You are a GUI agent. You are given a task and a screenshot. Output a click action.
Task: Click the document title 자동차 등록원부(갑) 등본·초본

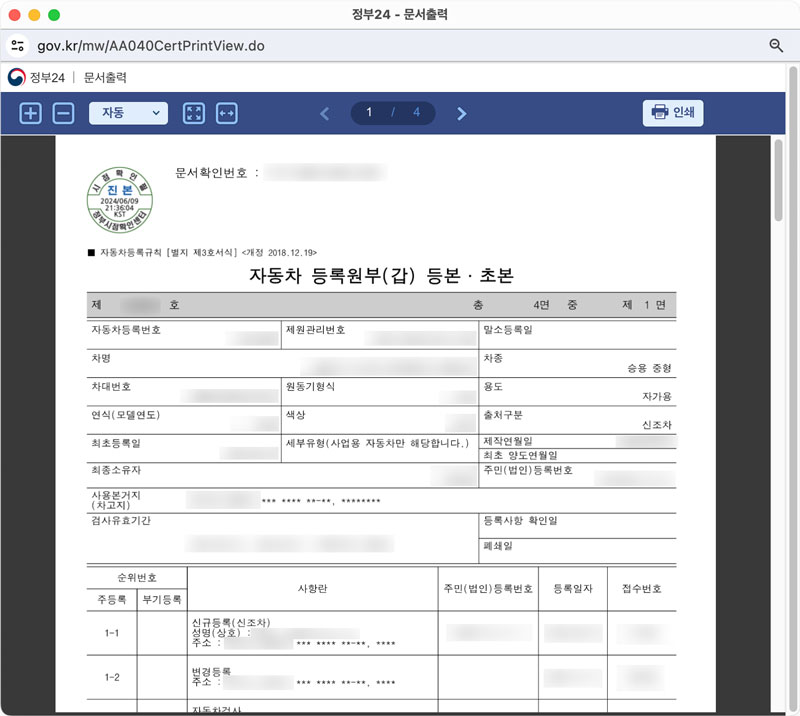tap(380, 278)
